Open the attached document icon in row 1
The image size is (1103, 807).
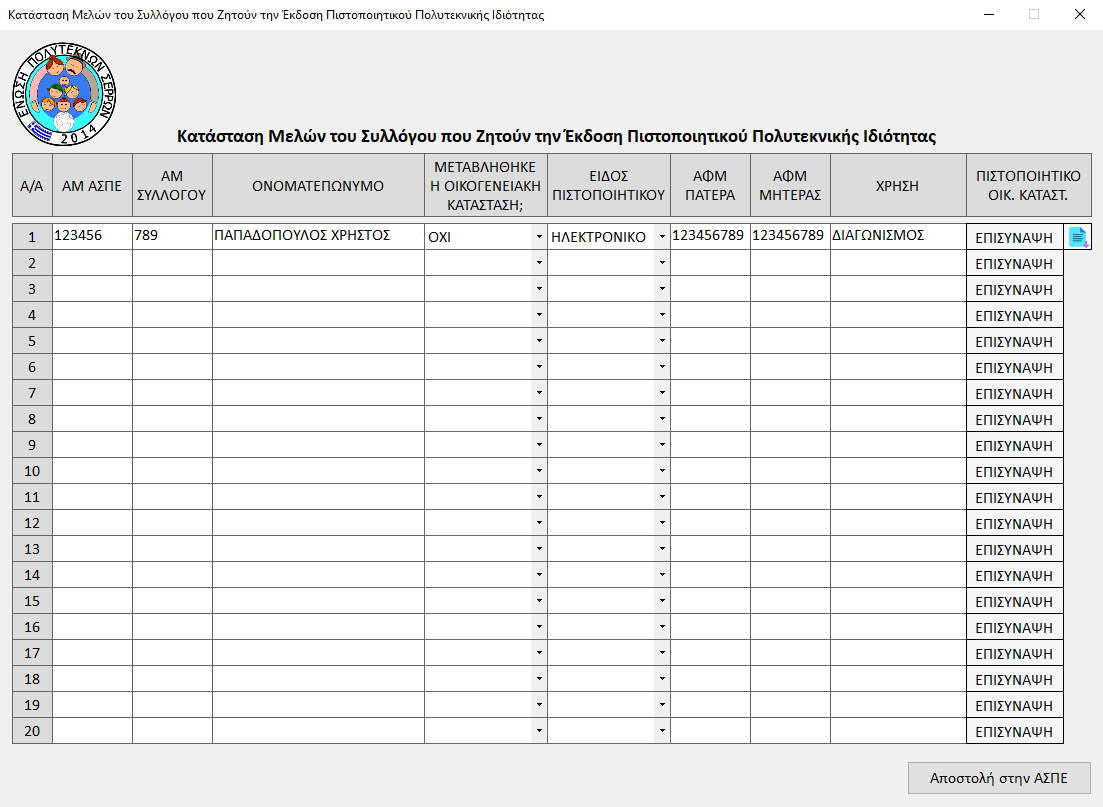coord(1078,237)
